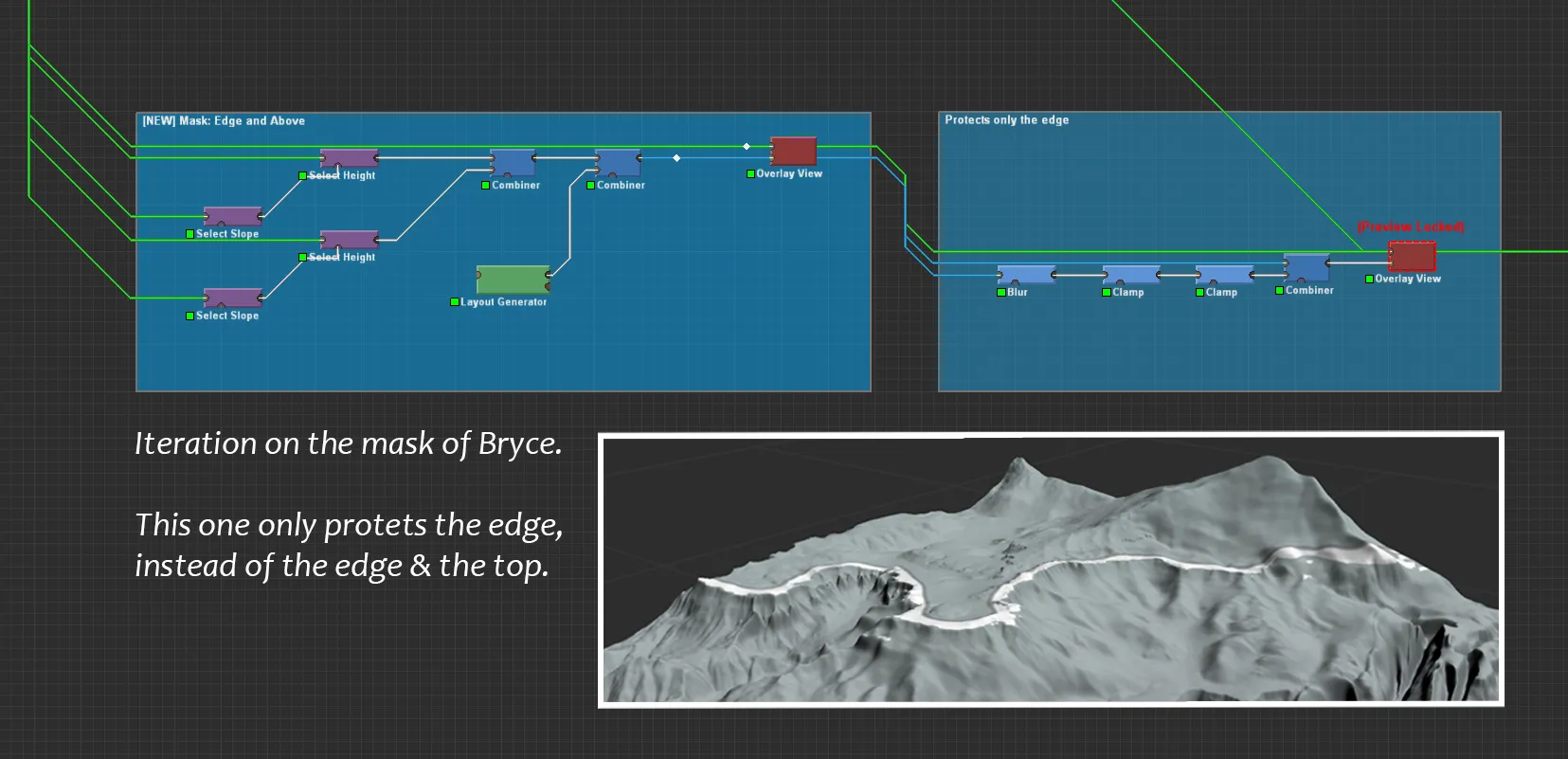Click the topmost Select Height node

[349, 158]
